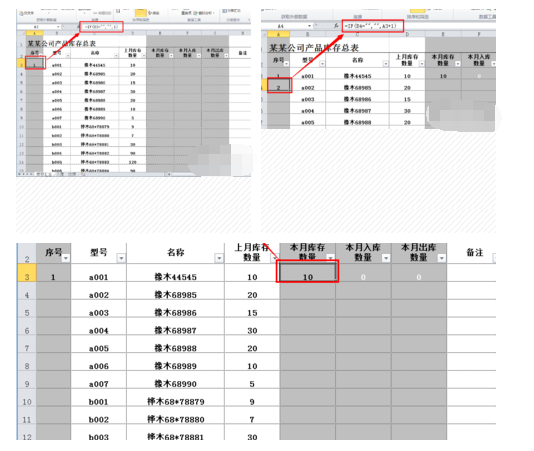Select the red-outlined cell containing 2
This screenshot has height=451, width=534.
279,85
